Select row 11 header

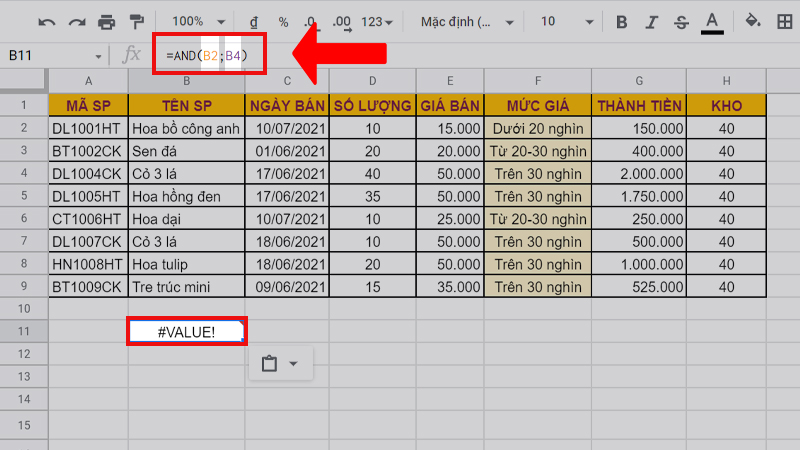(24, 331)
